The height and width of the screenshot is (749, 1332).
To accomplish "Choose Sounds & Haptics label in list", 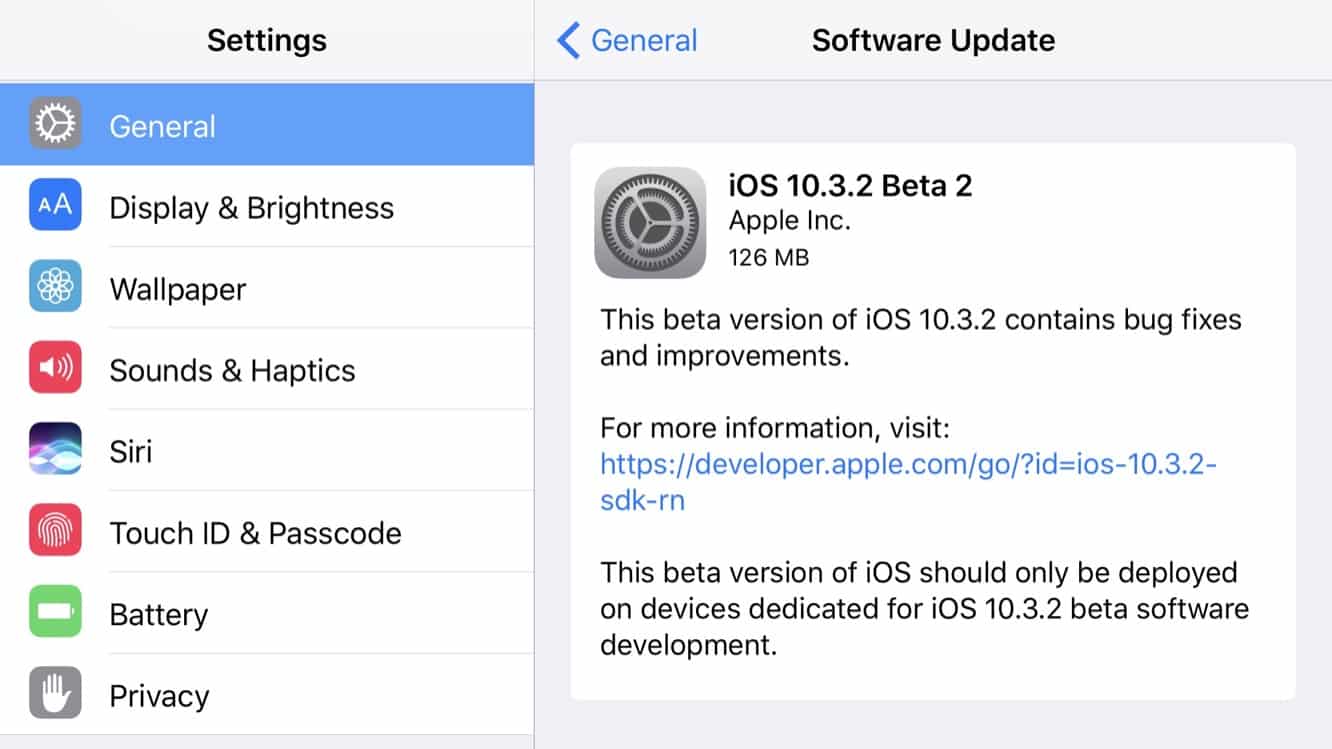I will (x=232, y=370).
